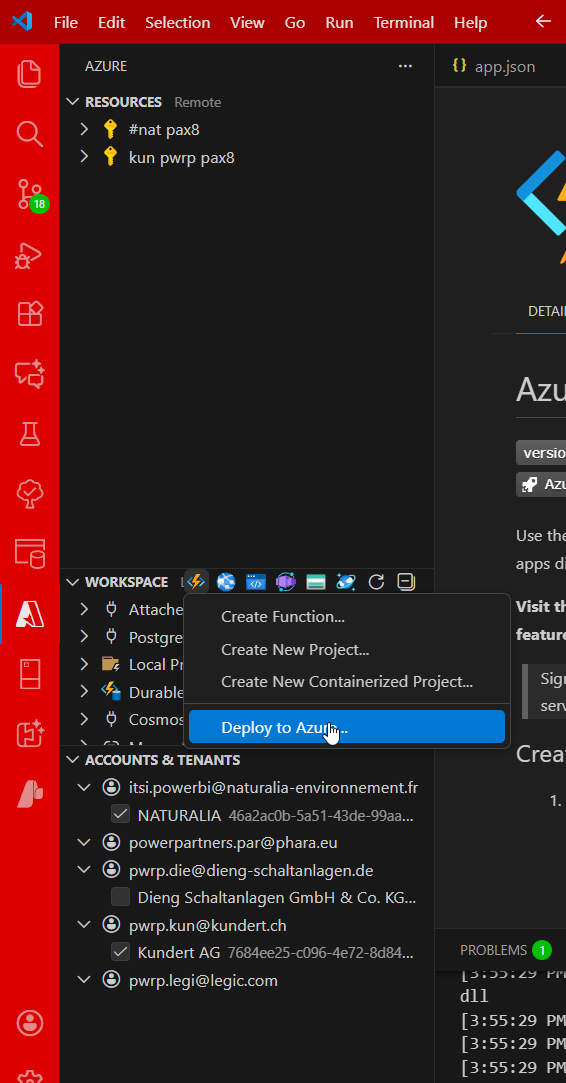Check the Dieng Schaltanlagen GmbH tenant checkbox
The height and width of the screenshot is (1083, 566).
point(120,897)
